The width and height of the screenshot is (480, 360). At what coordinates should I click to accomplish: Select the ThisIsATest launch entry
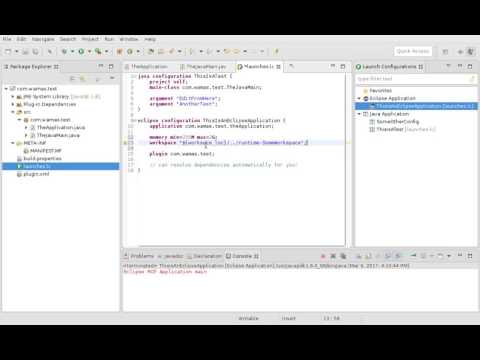point(402,129)
